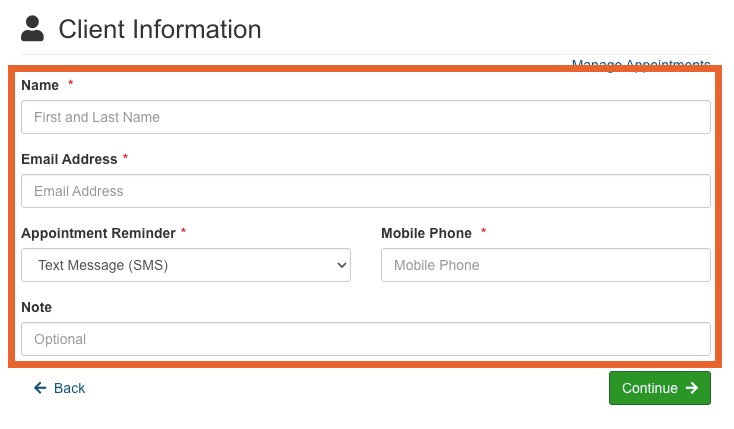Click the Note label above optional field
This screenshot has width=734, height=429.
[x=37, y=307]
